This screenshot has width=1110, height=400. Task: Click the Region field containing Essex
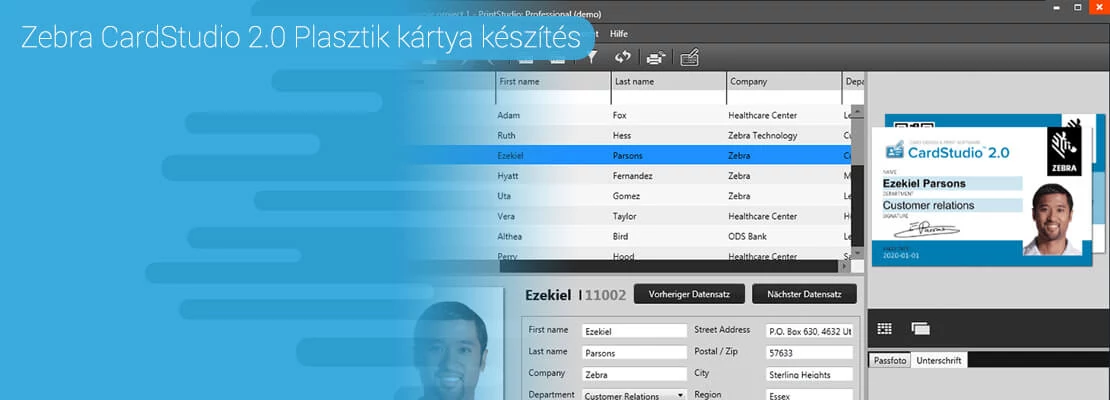point(809,396)
